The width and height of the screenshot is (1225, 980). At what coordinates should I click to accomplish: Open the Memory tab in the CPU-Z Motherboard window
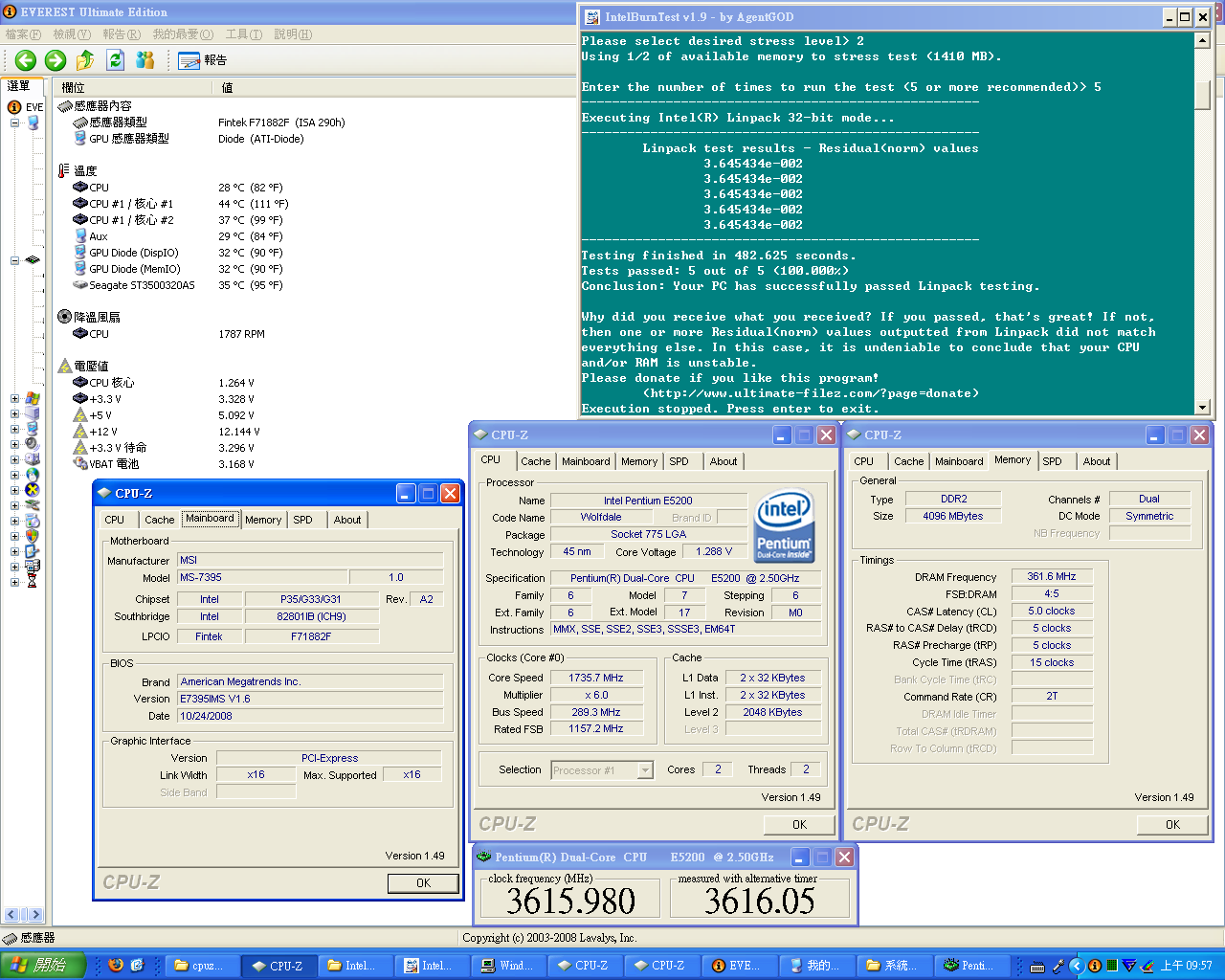(263, 520)
